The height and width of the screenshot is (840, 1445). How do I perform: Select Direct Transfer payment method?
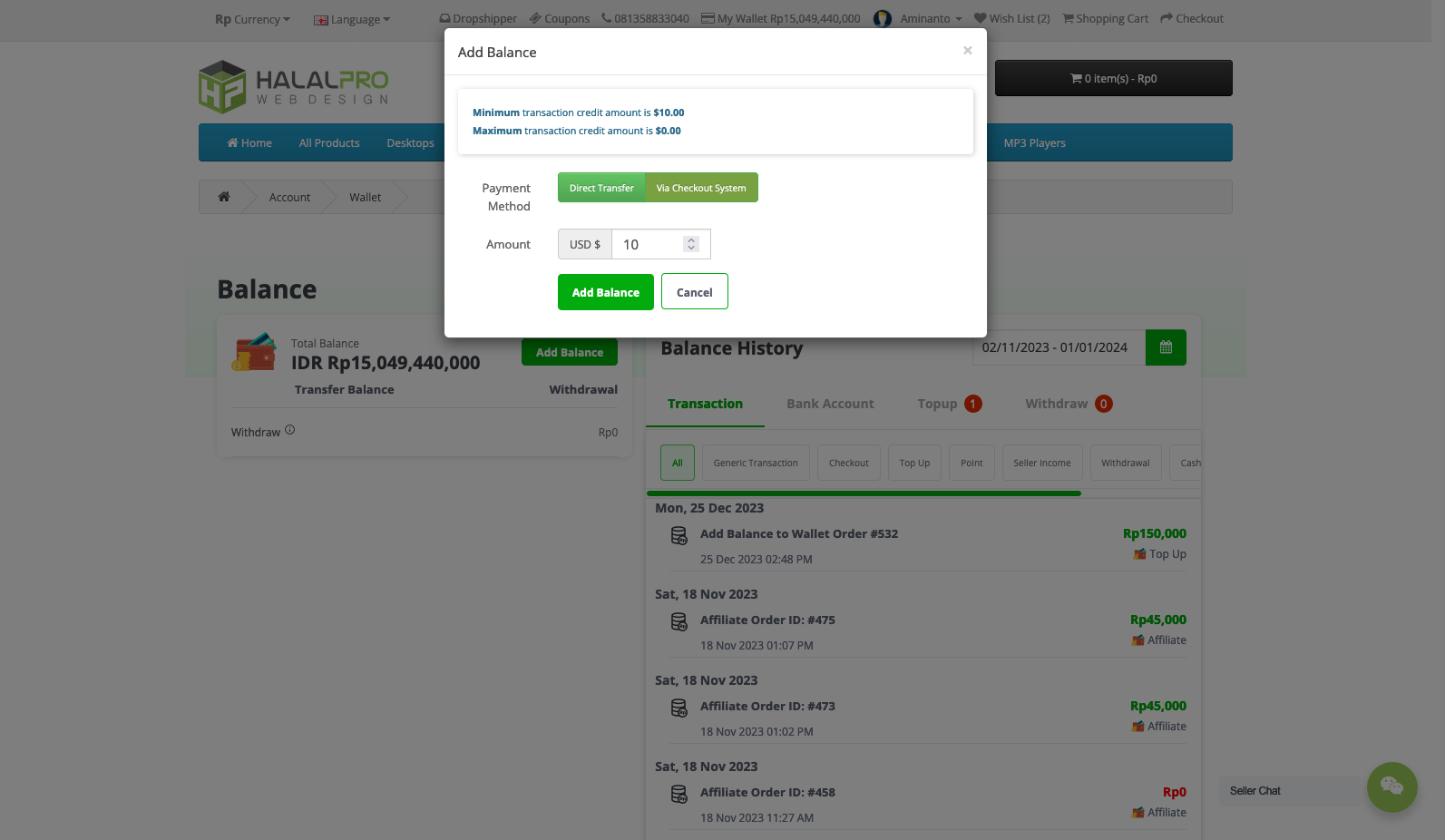tap(601, 188)
